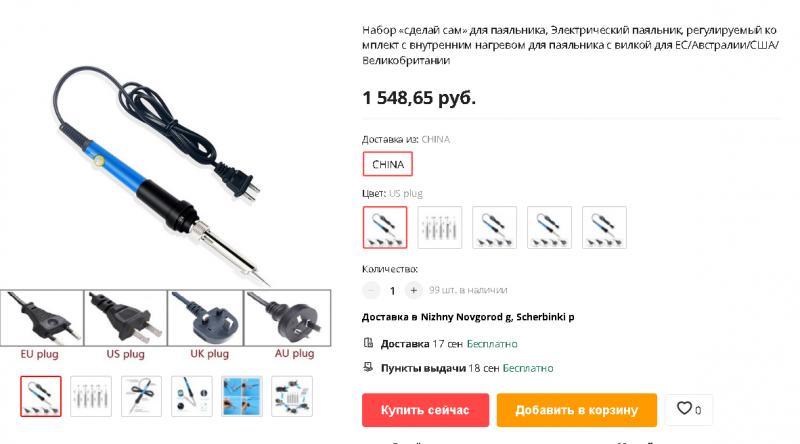Image resolution: width=800 pixels, height=444 pixels.
Task: Open the third gallery thumbnail with coiled cable
Action: [x=141, y=397]
